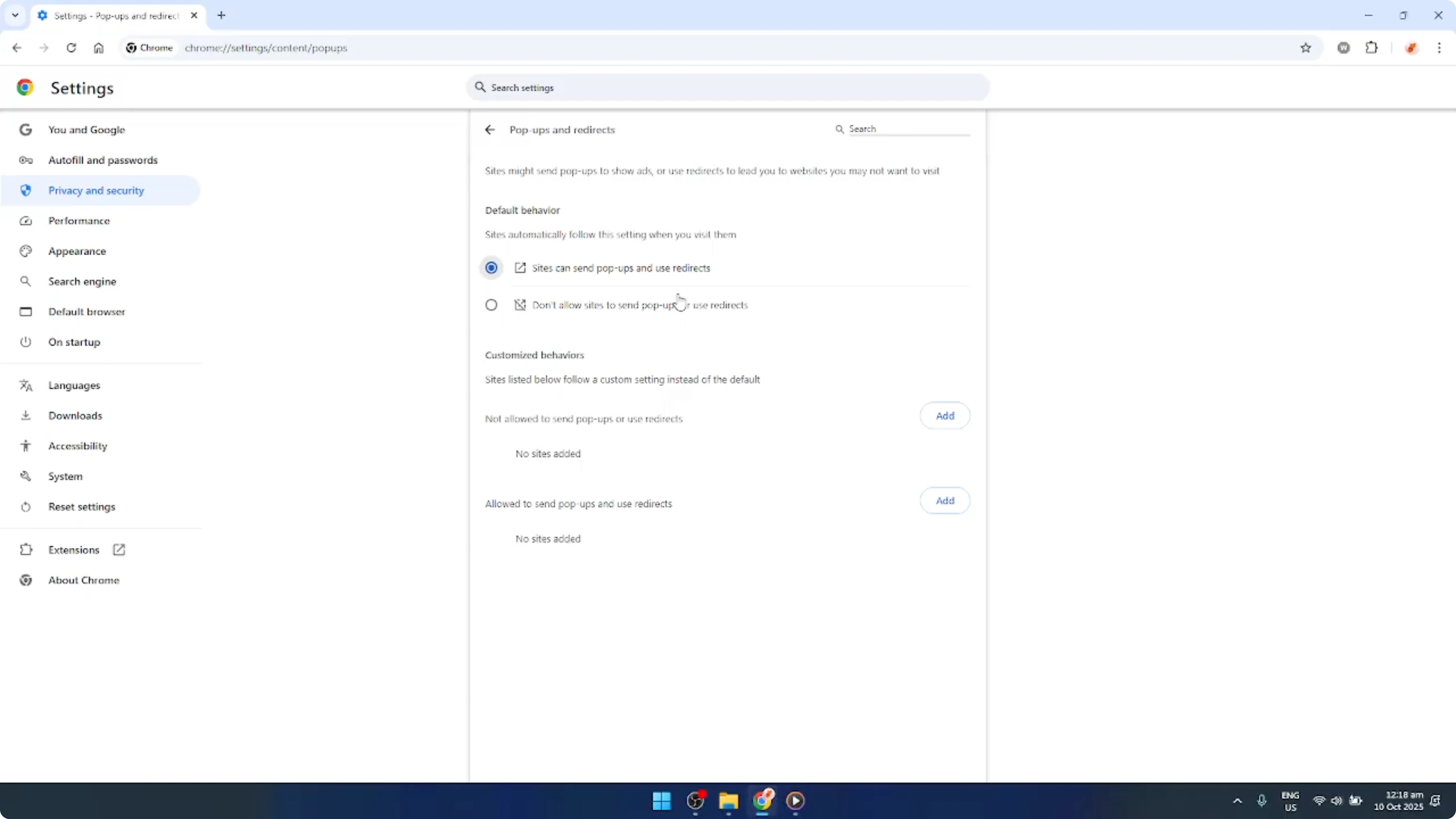The image size is (1456, 819).
Task: Open the clock showing 12:18 am
Action: pyautogui.click(x=1398, y=801)
